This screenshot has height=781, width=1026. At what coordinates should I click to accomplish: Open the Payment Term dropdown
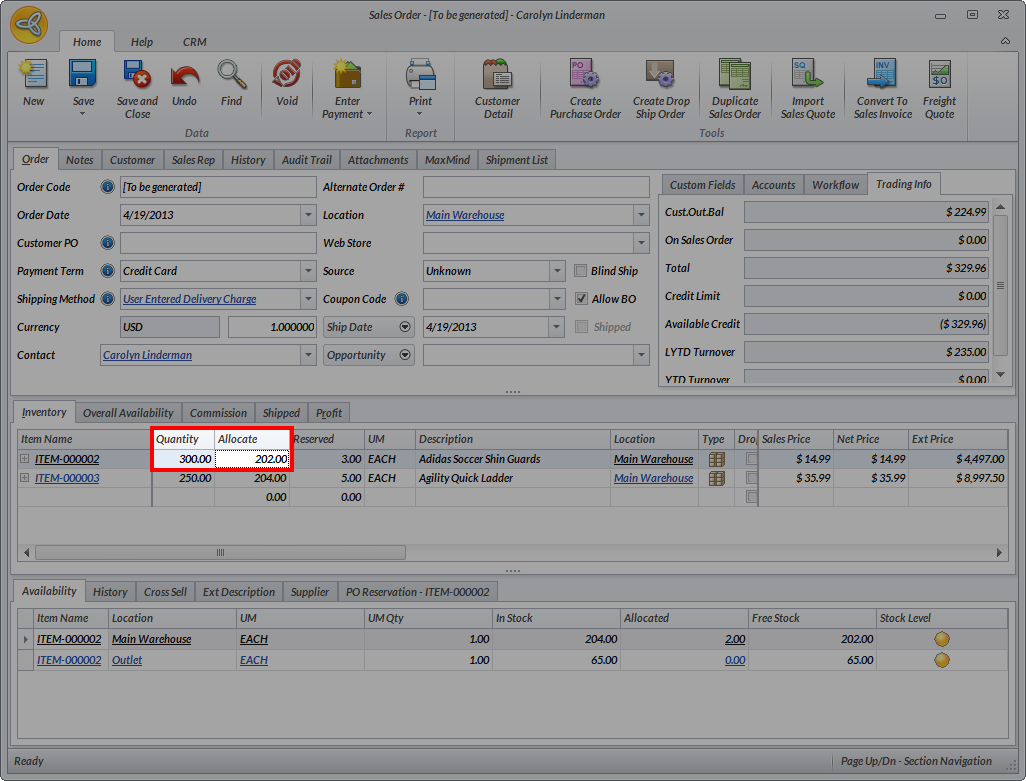tap(308, 271)
